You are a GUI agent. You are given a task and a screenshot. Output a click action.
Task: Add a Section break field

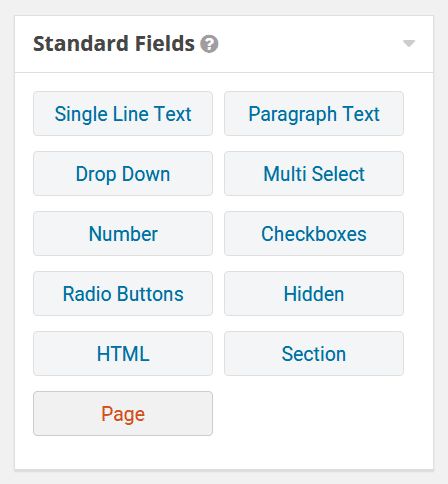pyautogui.click(x=314, y=354)
